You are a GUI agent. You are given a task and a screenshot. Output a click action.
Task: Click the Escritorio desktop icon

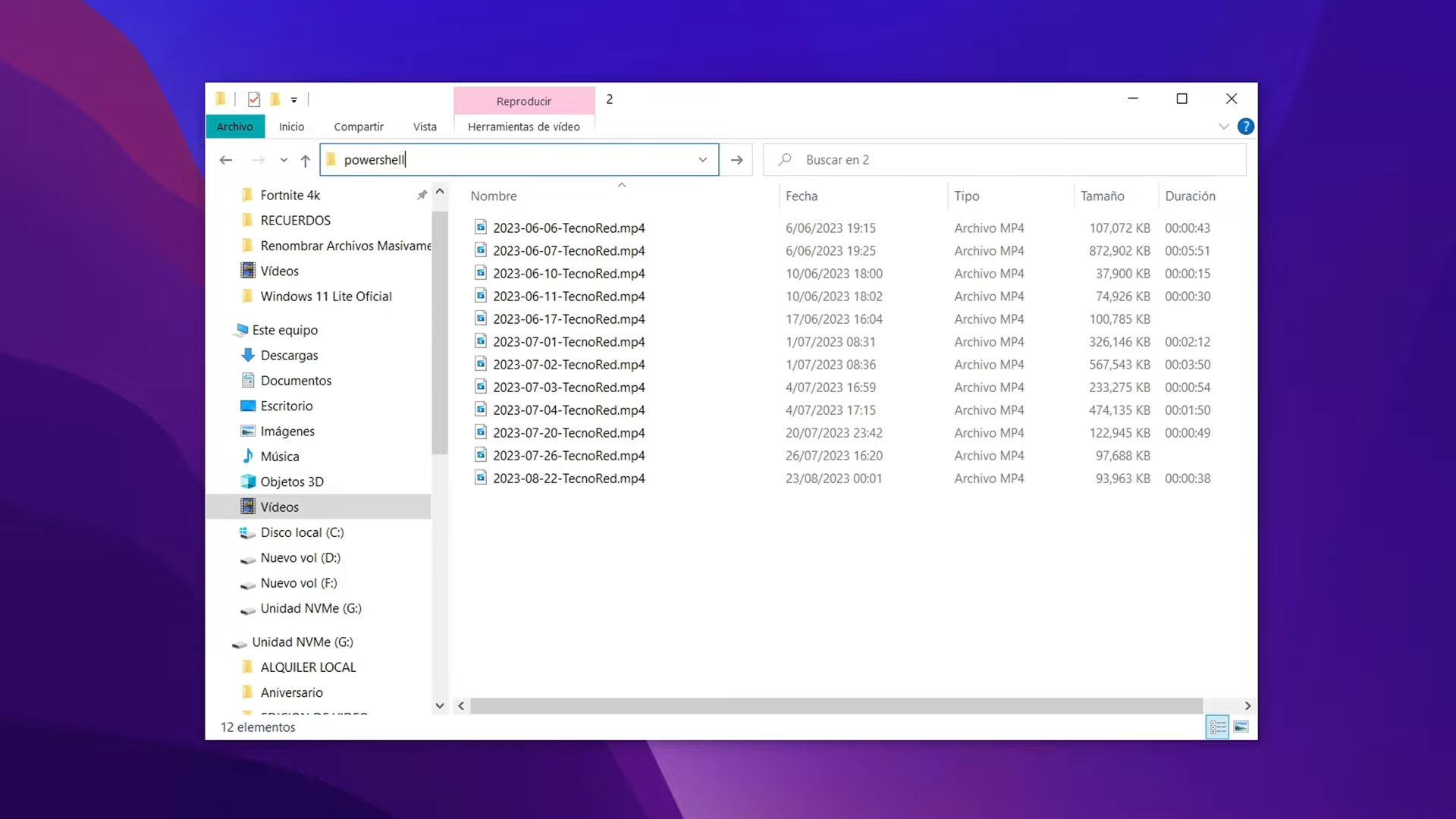[248, 406]
